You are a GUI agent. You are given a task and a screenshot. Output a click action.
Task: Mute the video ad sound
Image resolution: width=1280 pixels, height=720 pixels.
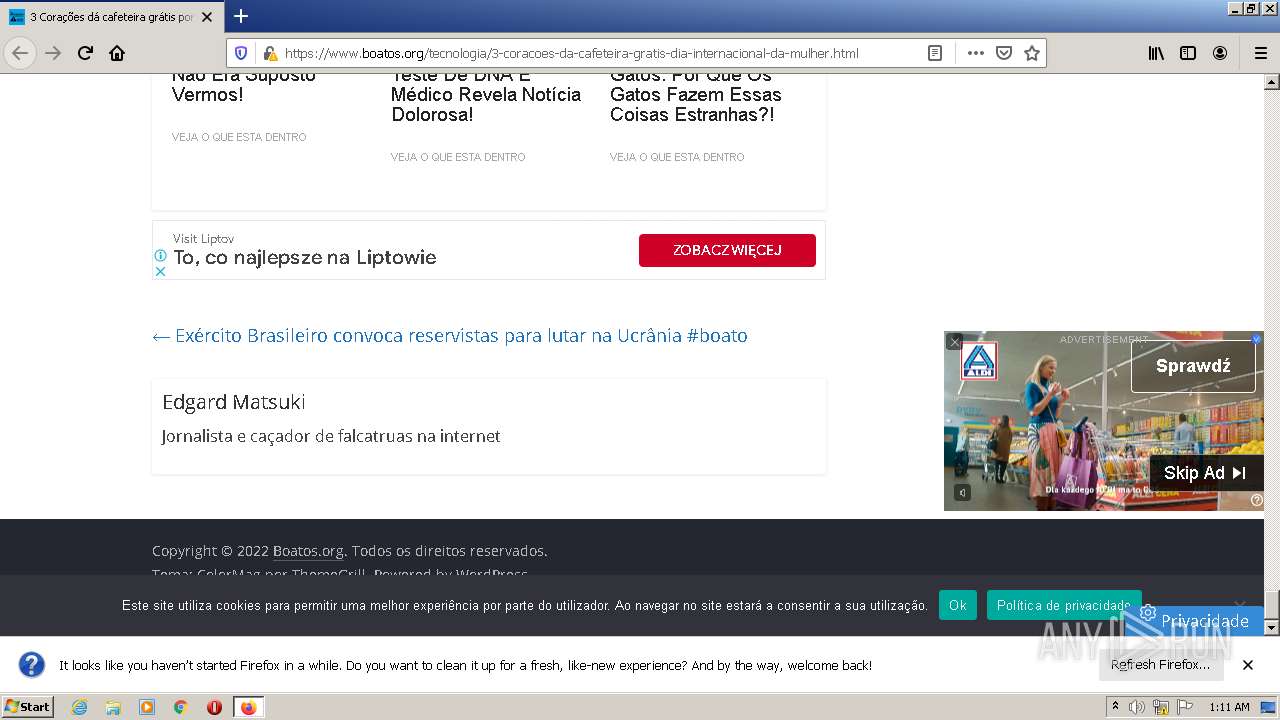point(961,493)
